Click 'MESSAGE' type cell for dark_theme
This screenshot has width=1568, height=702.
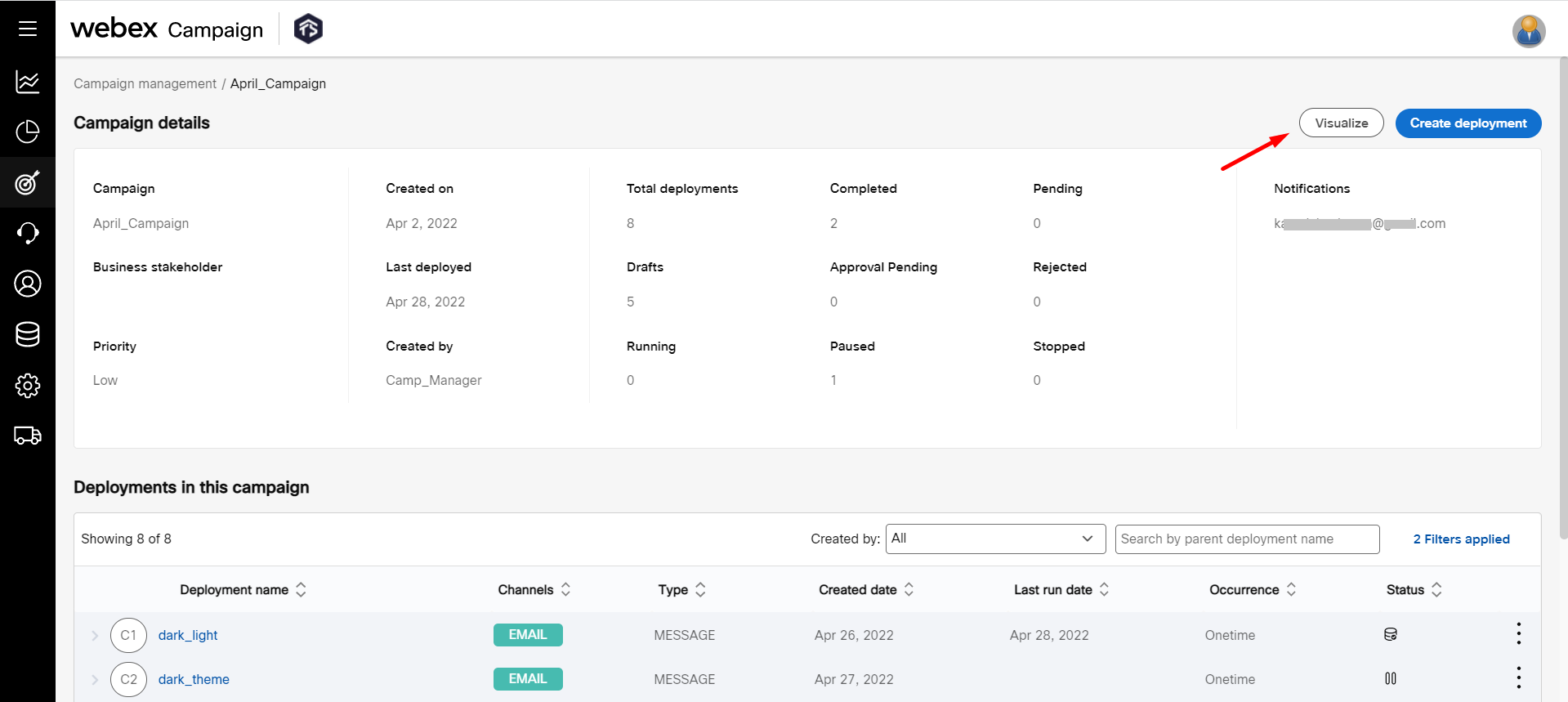coord(685,679)
